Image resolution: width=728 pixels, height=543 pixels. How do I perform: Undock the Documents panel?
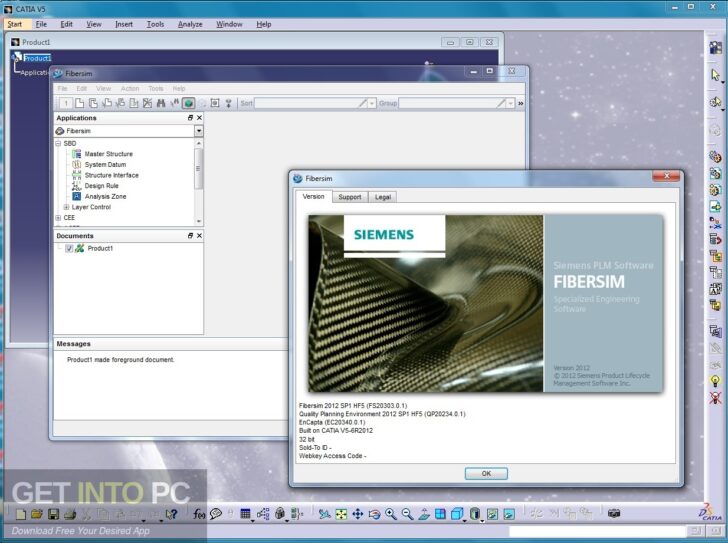pyautogui.click(x=190, y=236)
